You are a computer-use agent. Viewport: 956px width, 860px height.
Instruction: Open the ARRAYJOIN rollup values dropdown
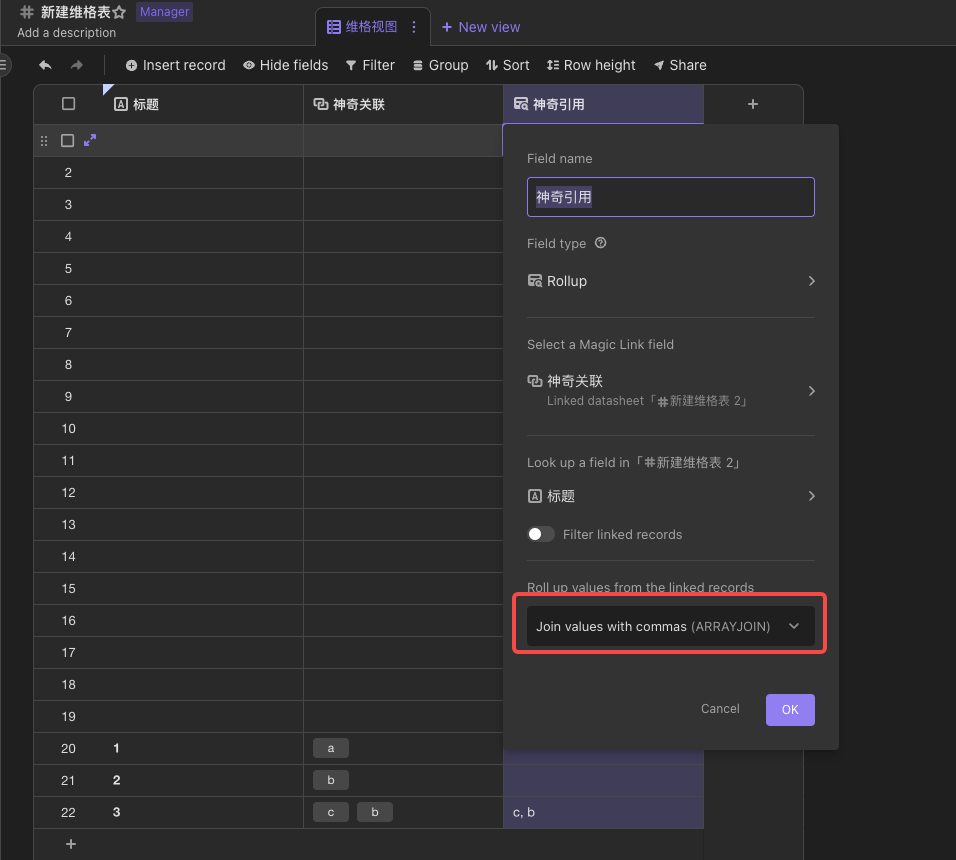click(x=670, y=625)
